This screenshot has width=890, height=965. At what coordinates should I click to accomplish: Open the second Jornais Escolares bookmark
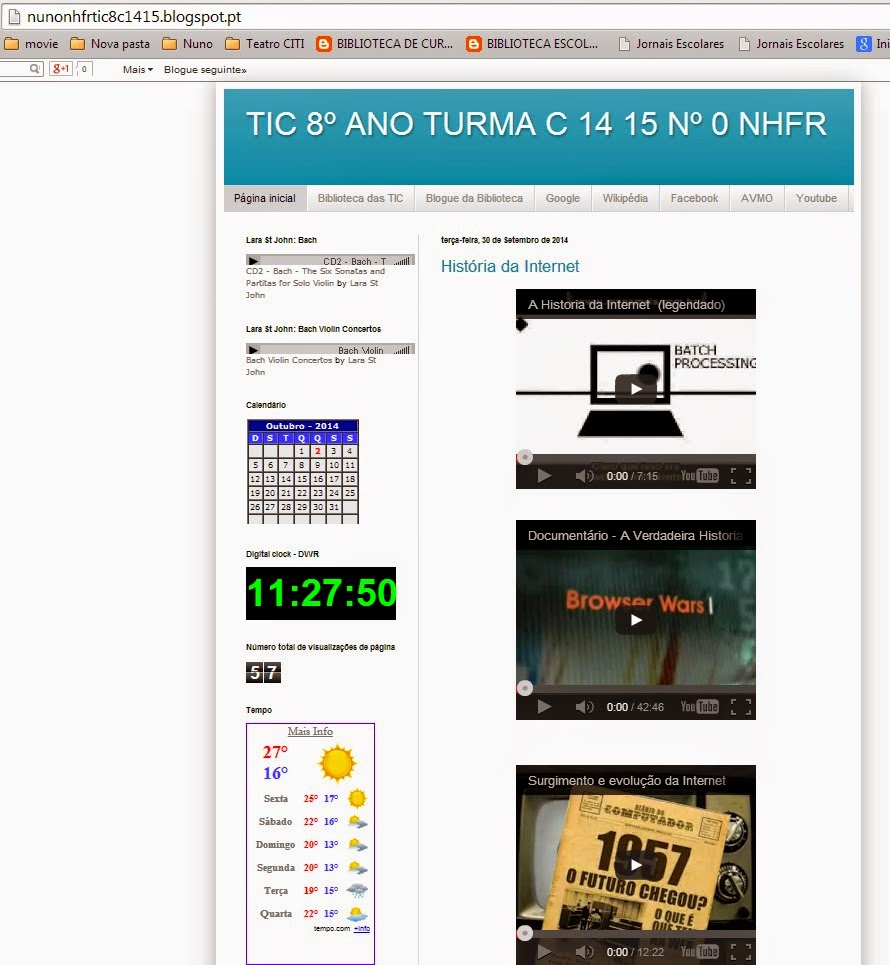[x=792, y=44]
